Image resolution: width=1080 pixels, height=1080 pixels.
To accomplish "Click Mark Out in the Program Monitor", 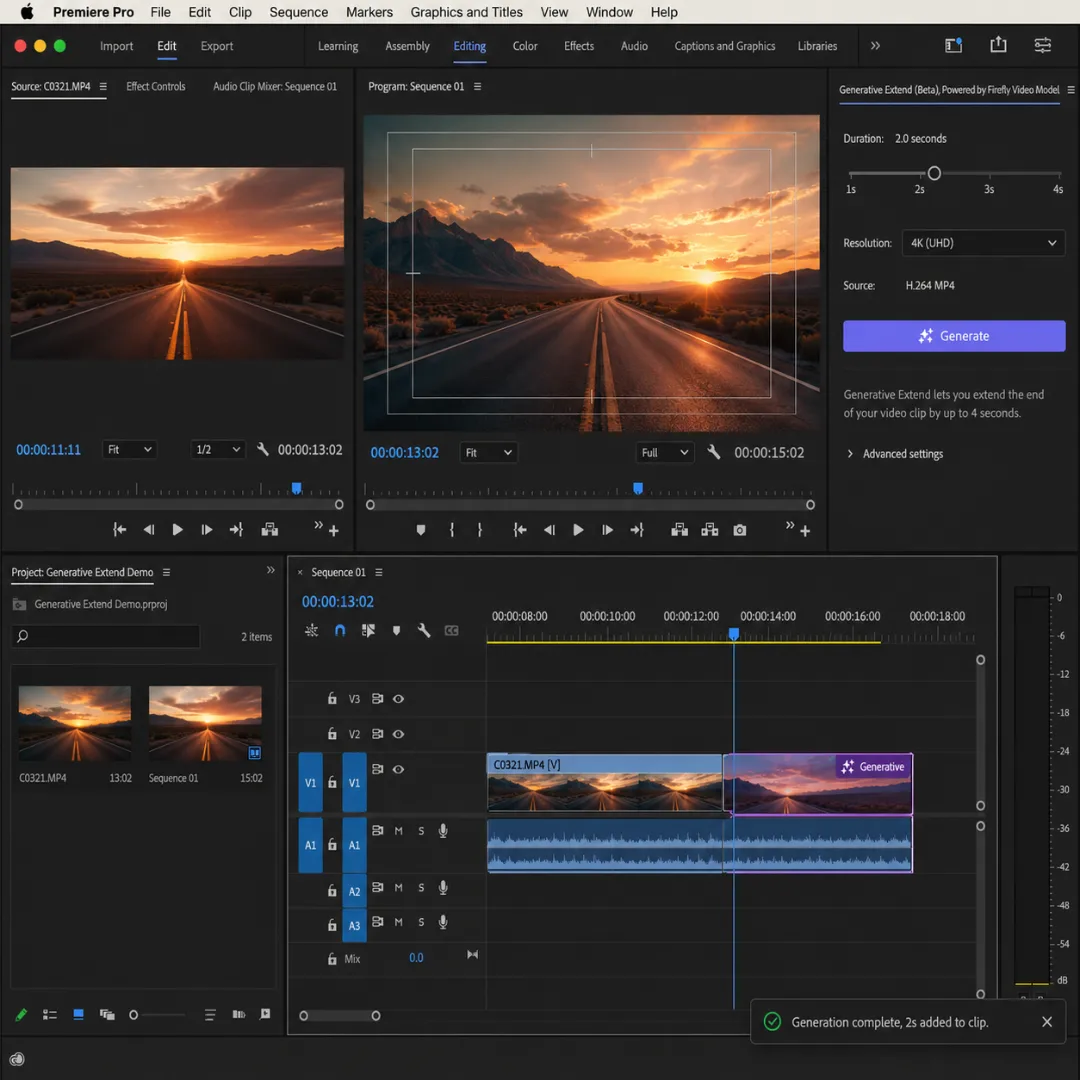I will coord(480,530).
